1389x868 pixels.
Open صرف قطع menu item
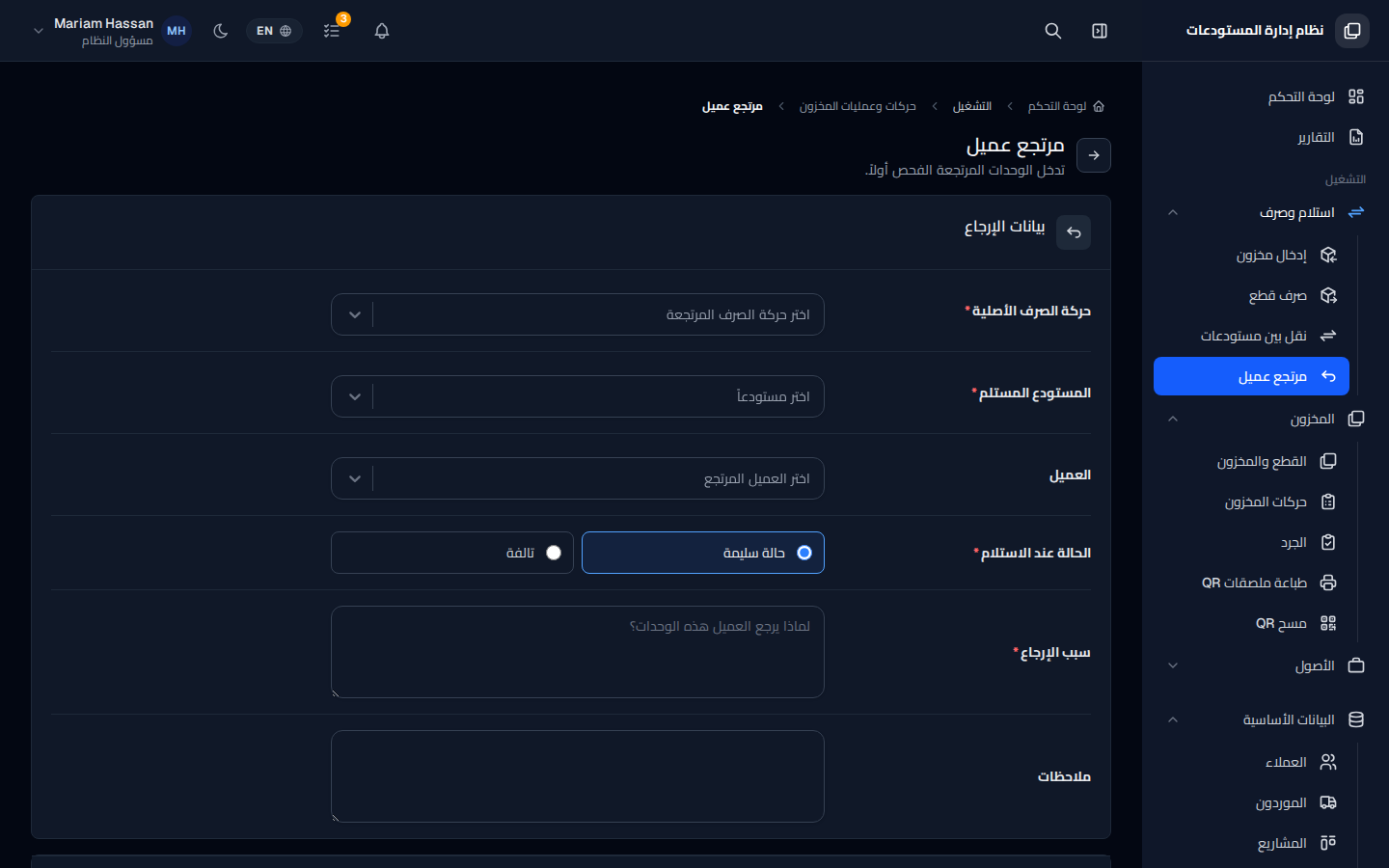coord(1251,295)
